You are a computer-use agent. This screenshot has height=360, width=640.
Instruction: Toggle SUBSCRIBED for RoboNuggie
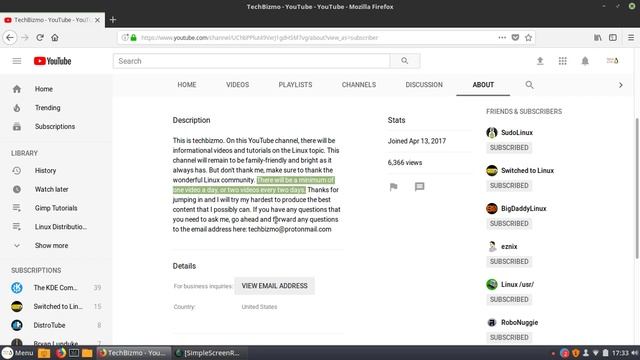[509, 337]
